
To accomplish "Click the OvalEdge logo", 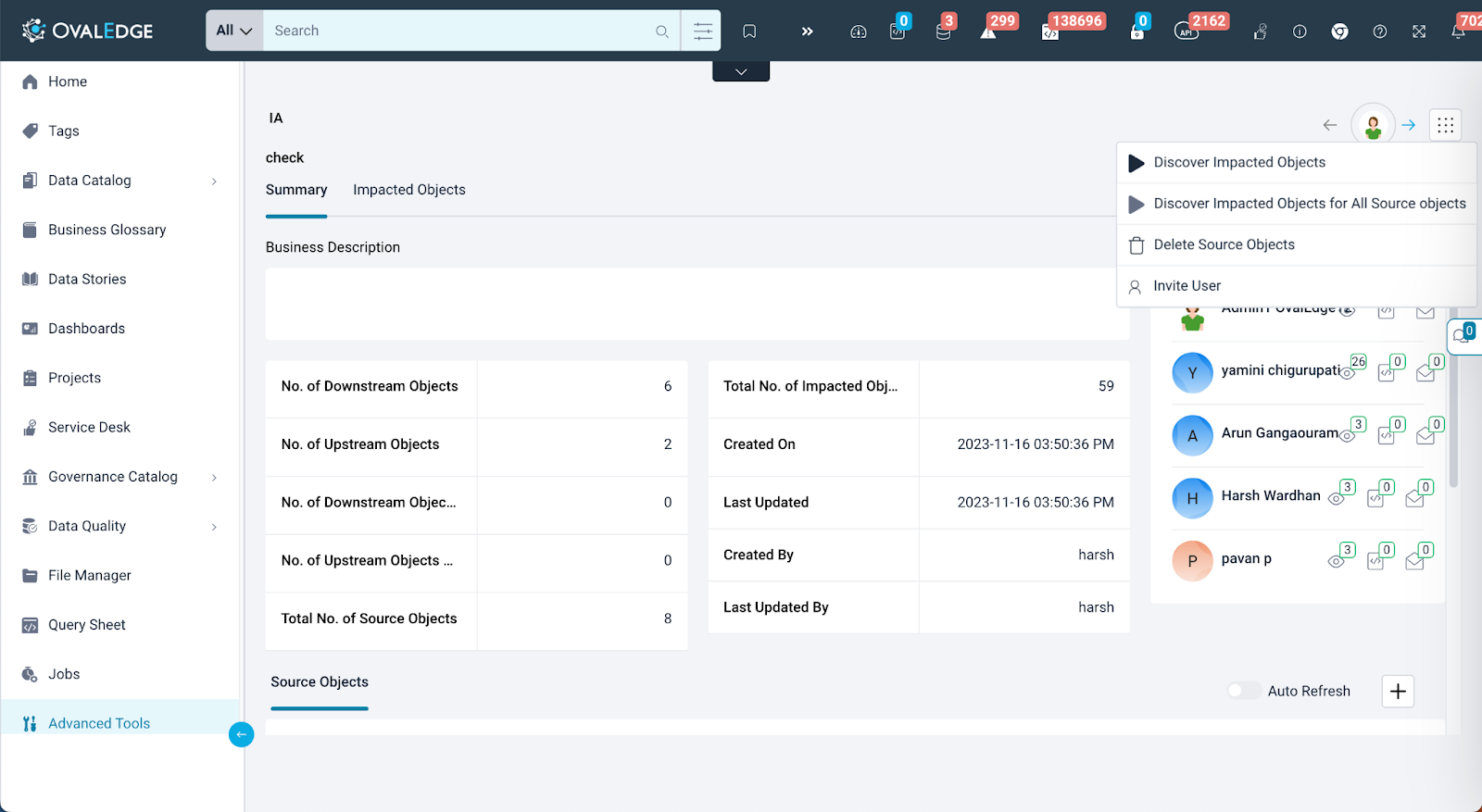I will pos(88,31).
